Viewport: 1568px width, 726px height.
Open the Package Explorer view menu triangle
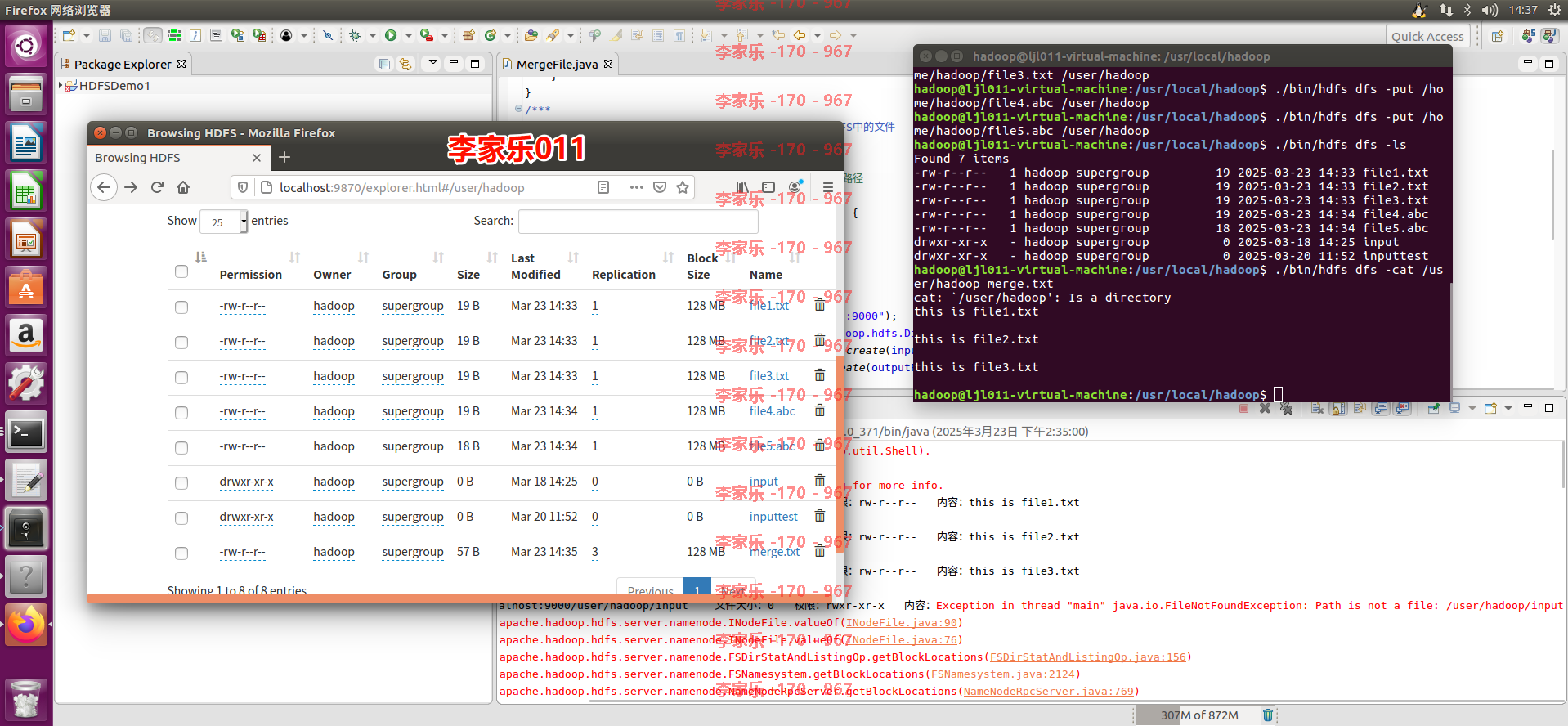(433, 63)
